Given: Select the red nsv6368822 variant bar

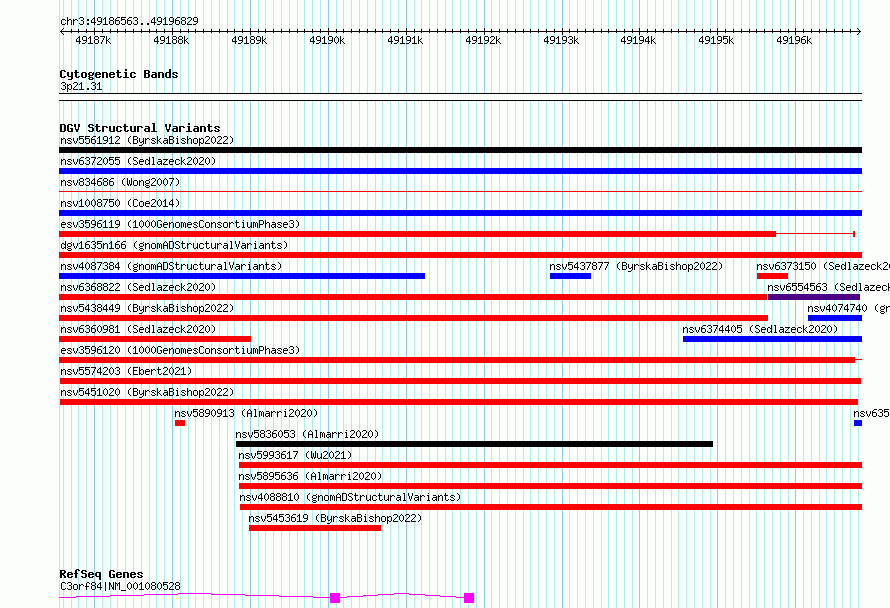Looking at the screenshot, I should (413, 297).
